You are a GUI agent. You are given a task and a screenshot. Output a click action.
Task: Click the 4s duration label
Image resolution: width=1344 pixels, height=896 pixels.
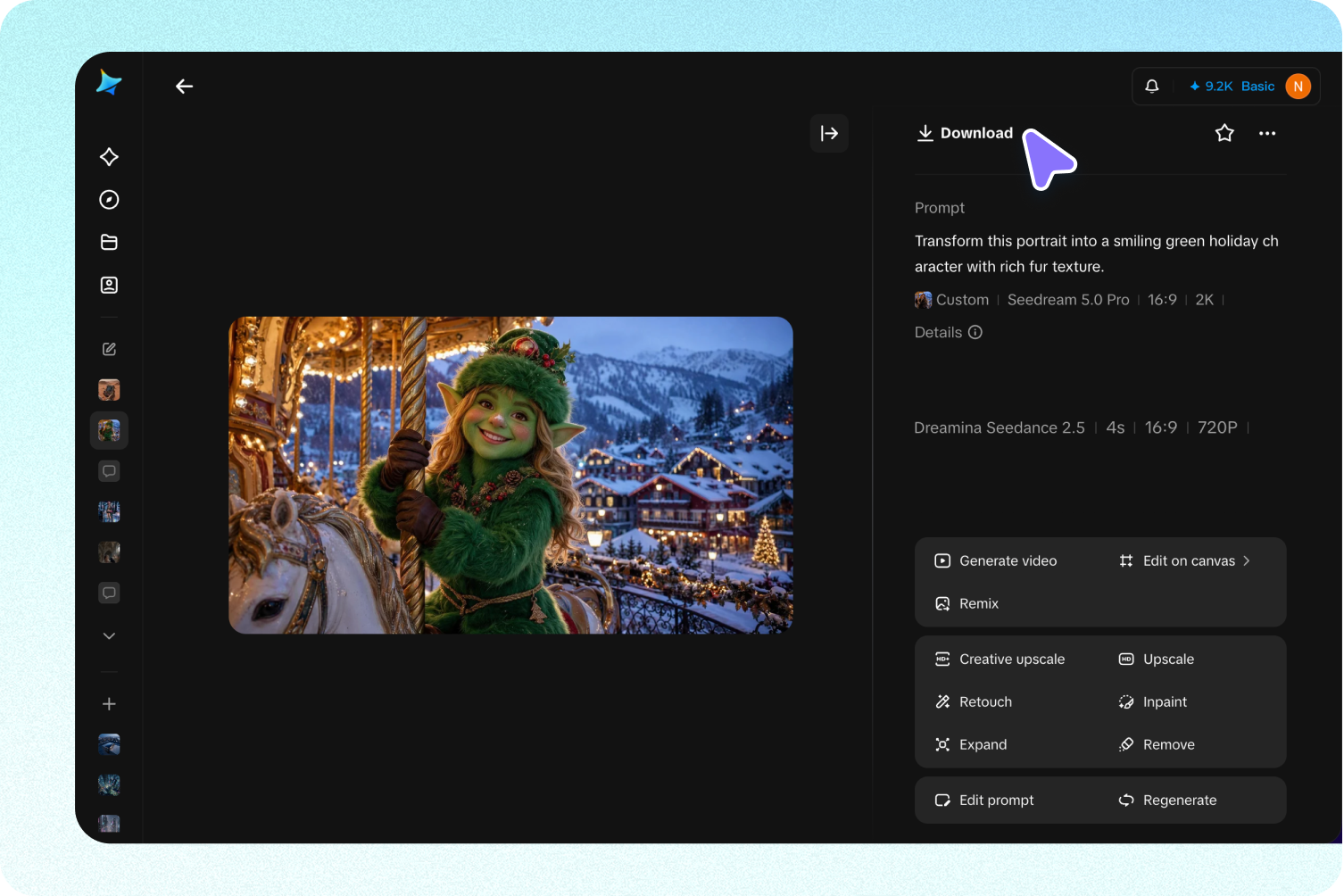[1116, 428]
